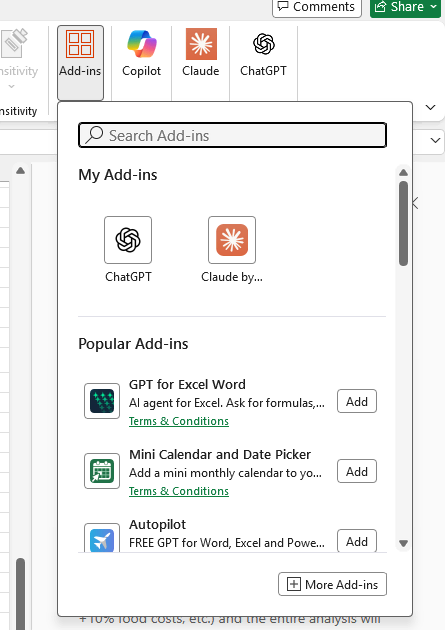Click the 'AI agent for Excel' description

coord(227,403)
